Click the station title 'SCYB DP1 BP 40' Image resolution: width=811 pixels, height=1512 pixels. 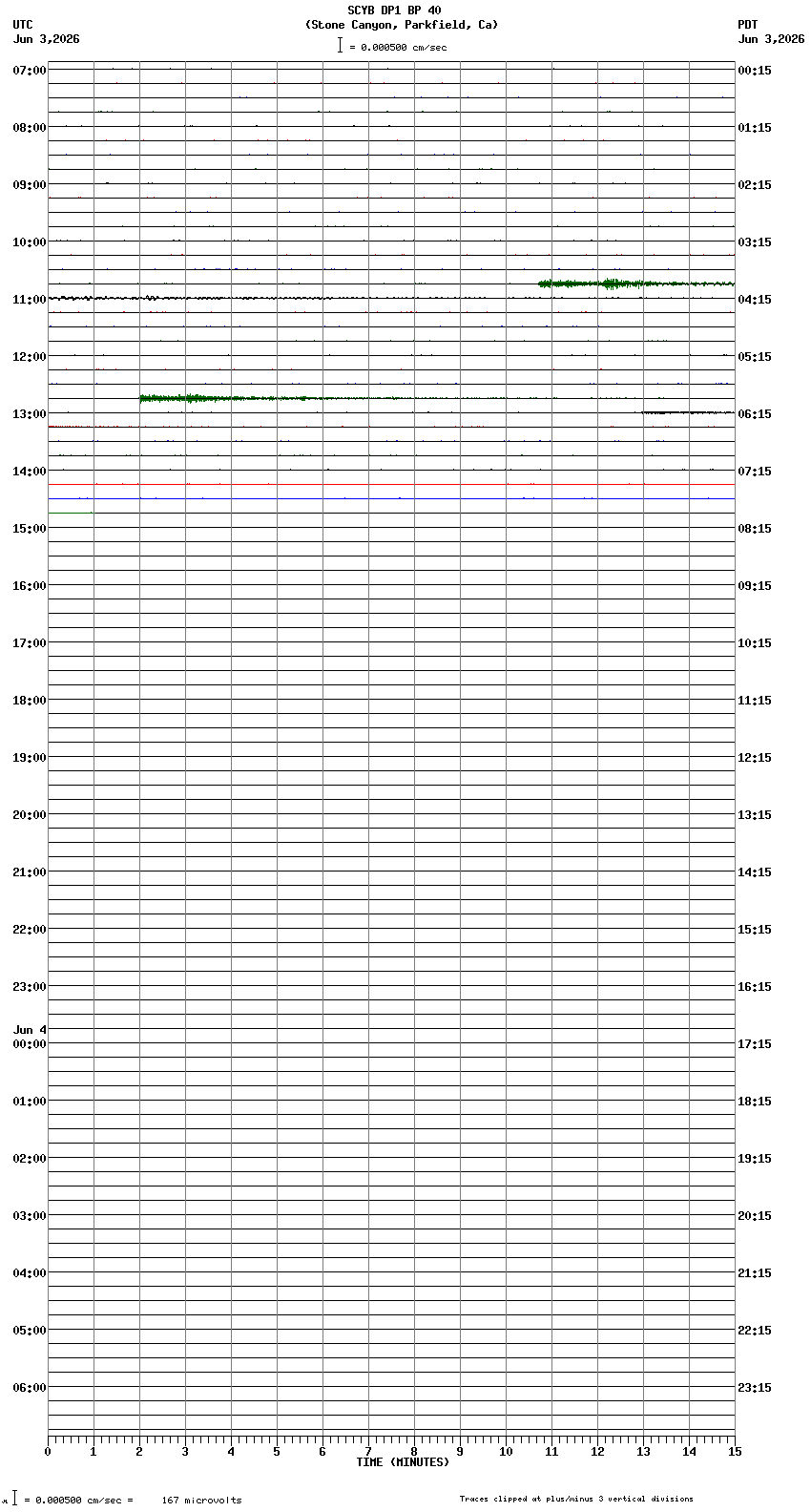(394, 10)
